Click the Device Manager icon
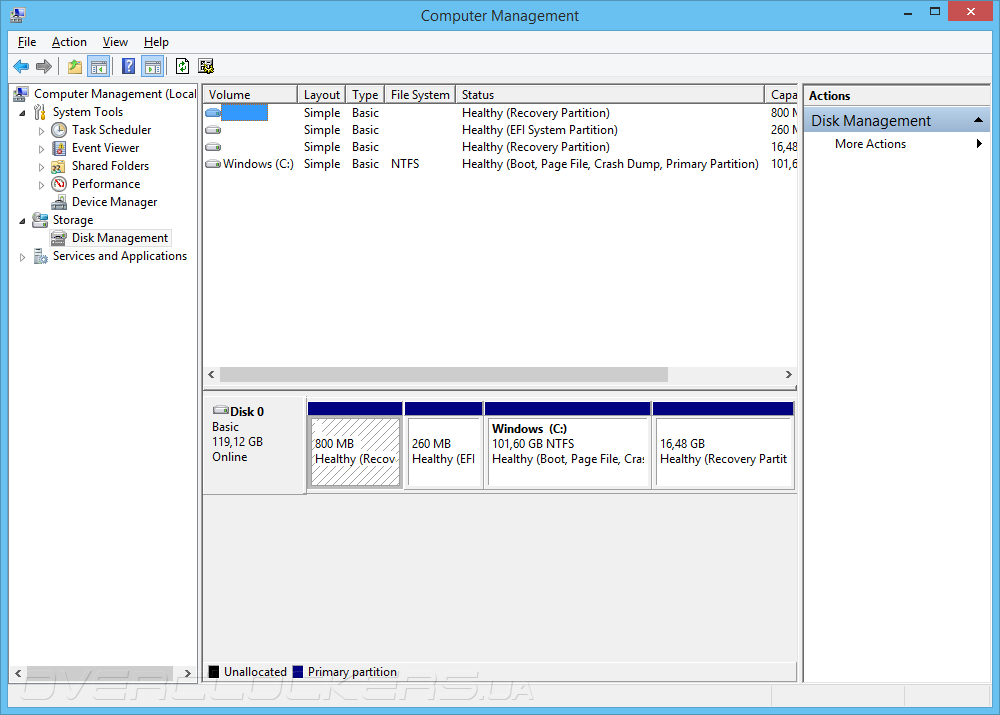Viewport: 1000px width, 715px height. [59, 202]
